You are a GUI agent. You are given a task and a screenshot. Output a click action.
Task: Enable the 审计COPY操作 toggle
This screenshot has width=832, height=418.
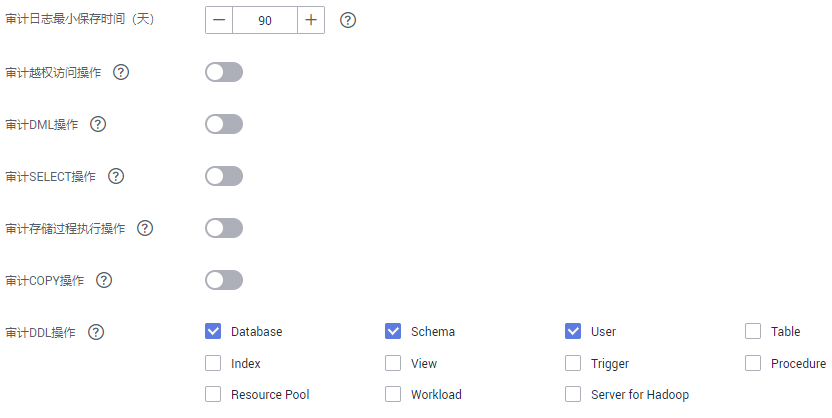[x=224, y=280]
